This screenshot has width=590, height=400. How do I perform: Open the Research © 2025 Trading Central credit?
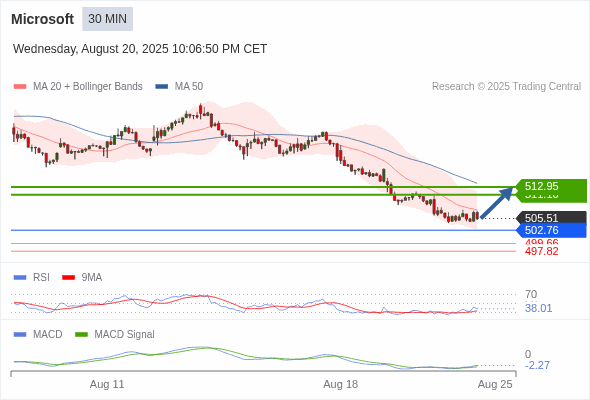(506, 87)
